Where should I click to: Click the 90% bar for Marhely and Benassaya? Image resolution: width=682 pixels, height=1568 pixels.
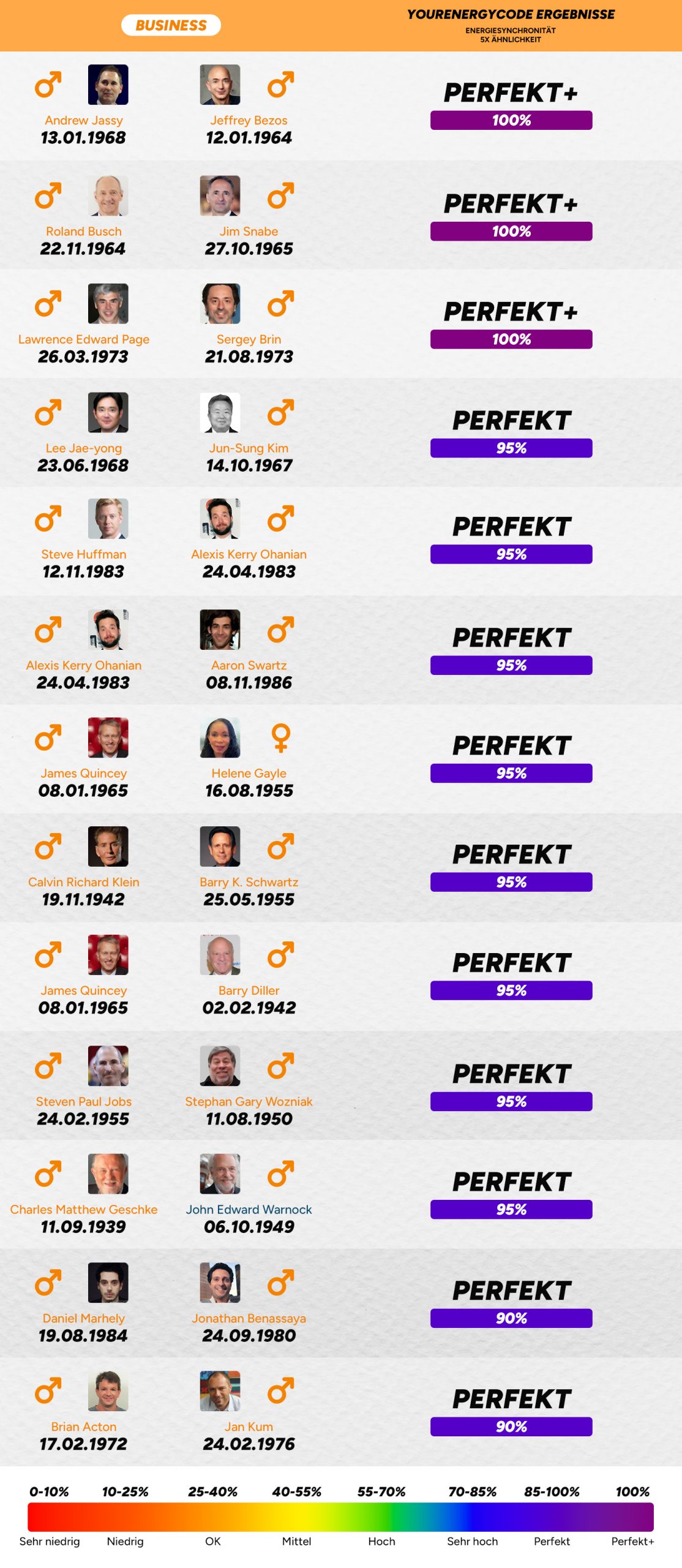511,1318
